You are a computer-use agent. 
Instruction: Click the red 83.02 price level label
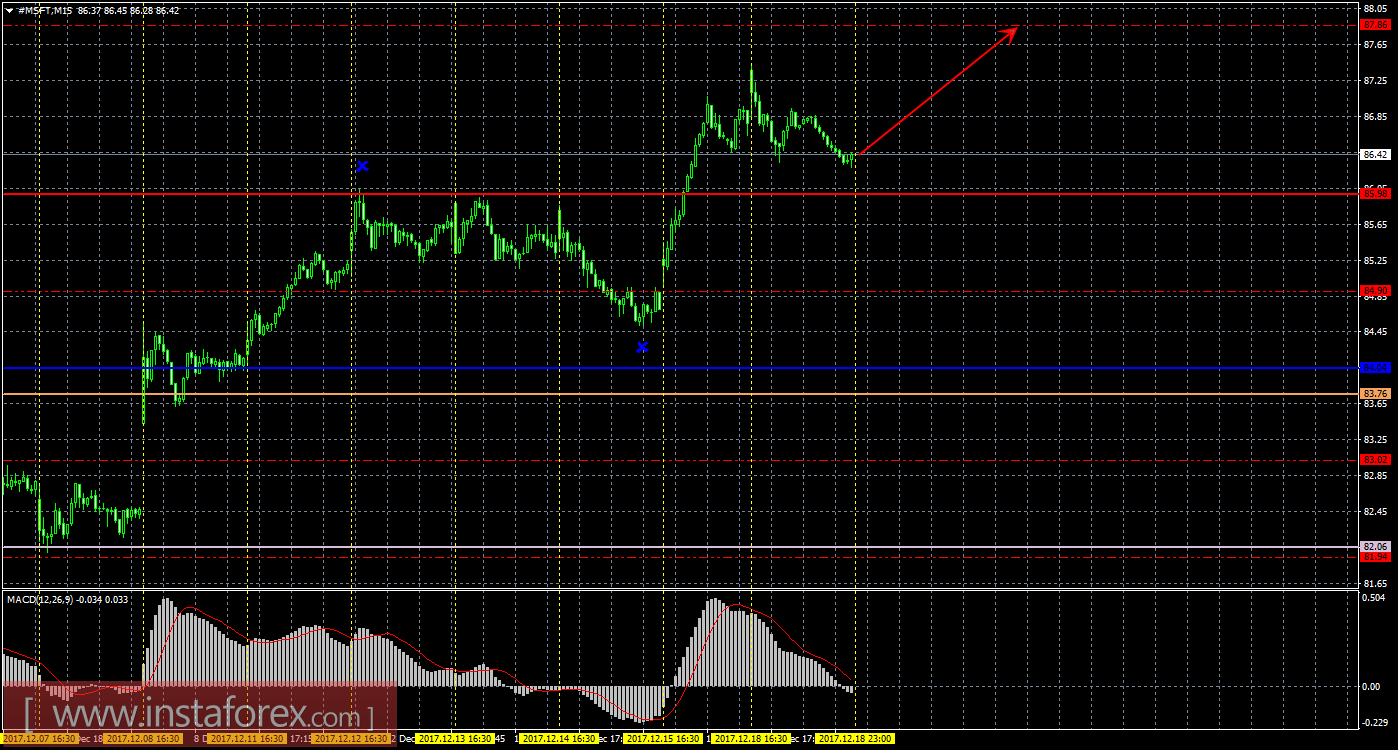[1374, 460]
